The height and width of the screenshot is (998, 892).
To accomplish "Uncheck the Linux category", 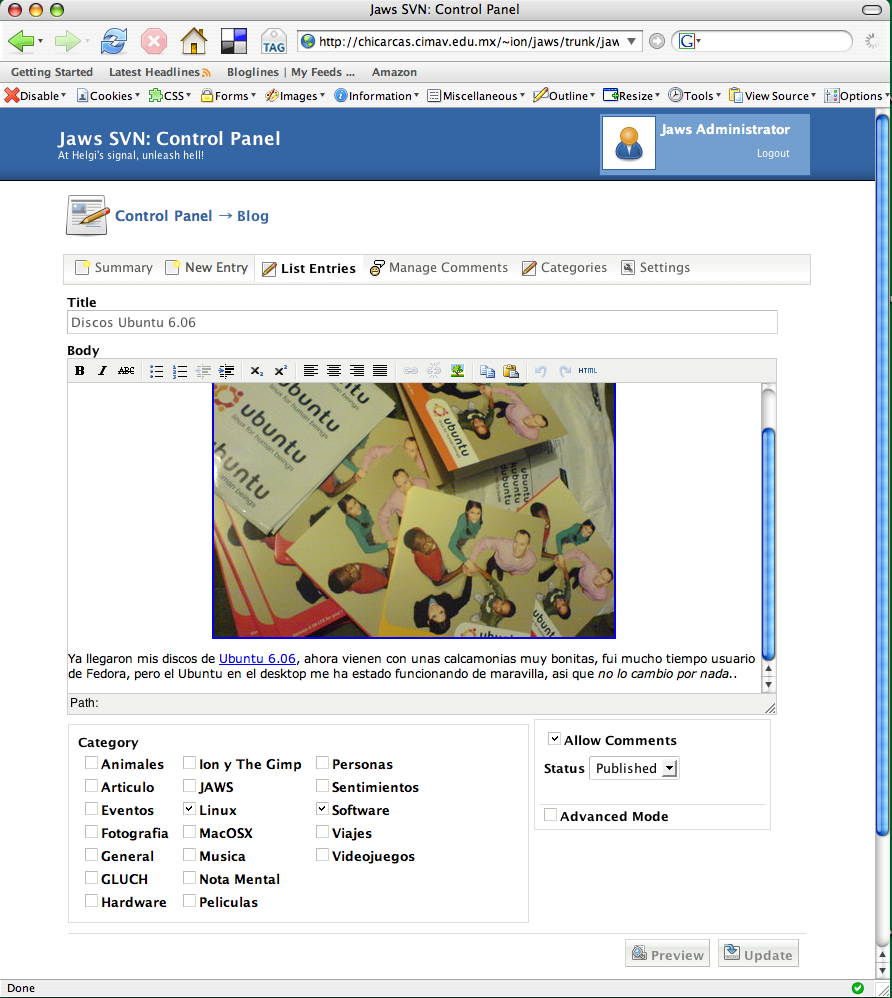I will tap(189, 808).
